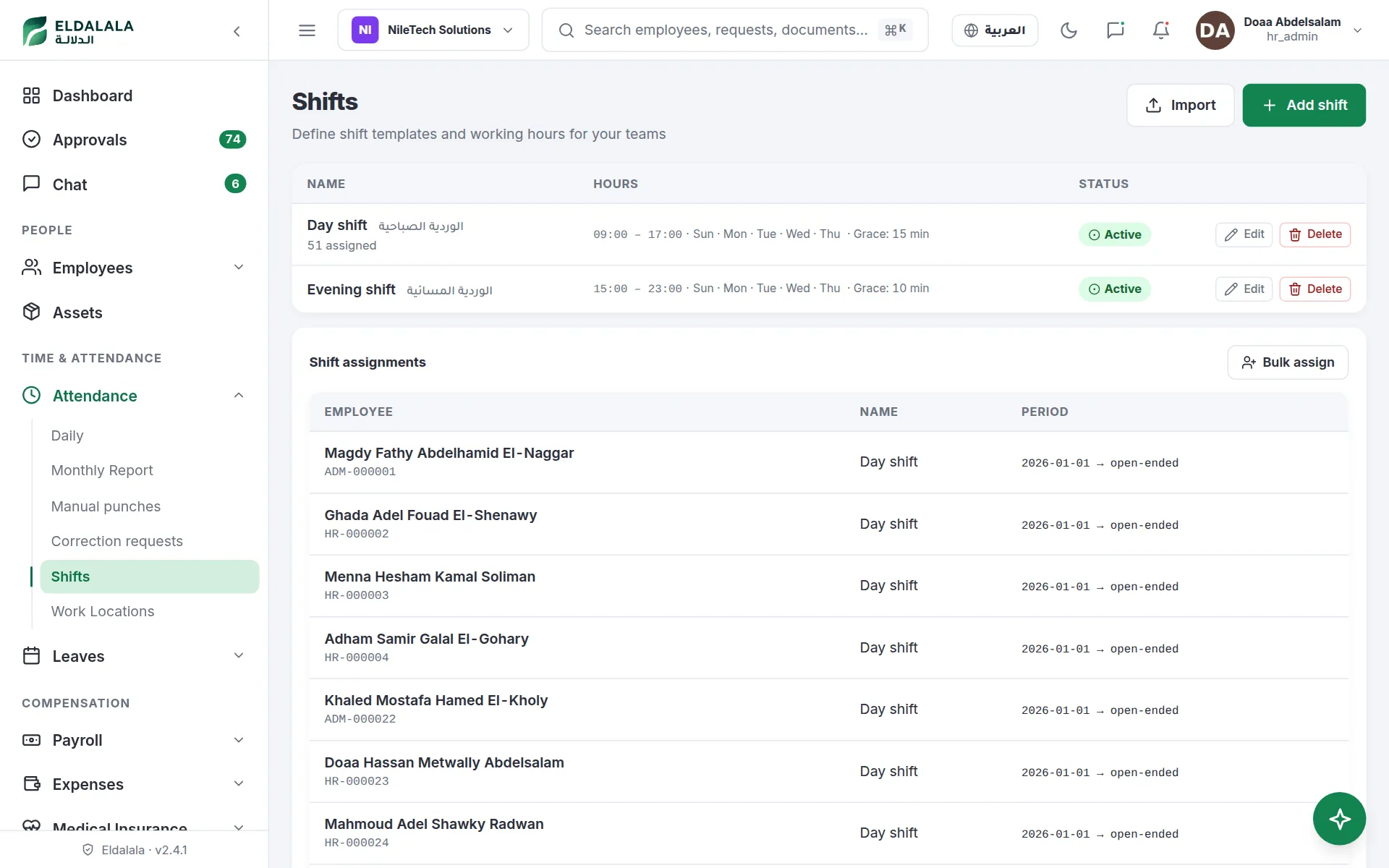Click the Attendance clock icon
The height and width of the screenshot is (868, 1389).
point(31,395)
